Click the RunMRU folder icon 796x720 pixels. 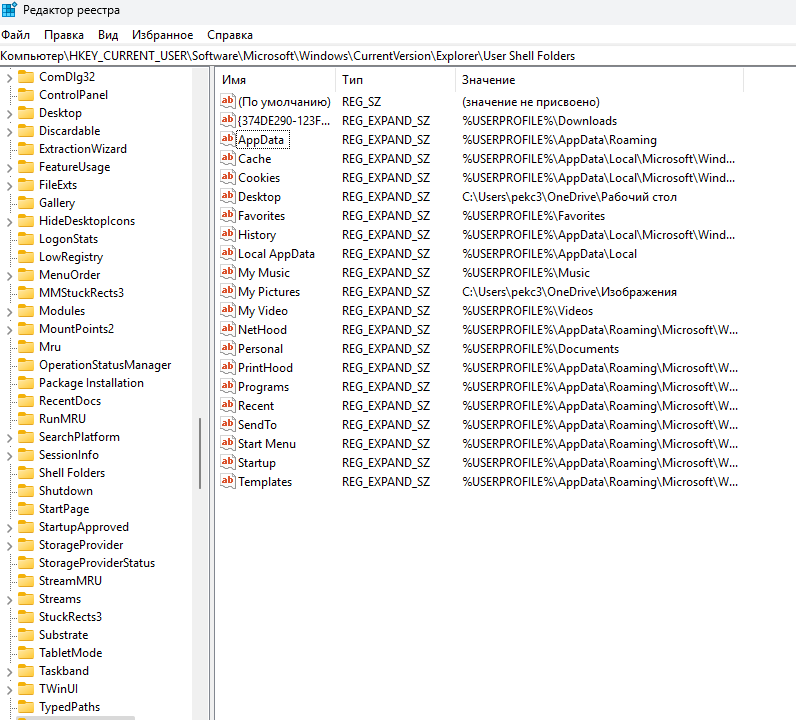tap(25, 418)
